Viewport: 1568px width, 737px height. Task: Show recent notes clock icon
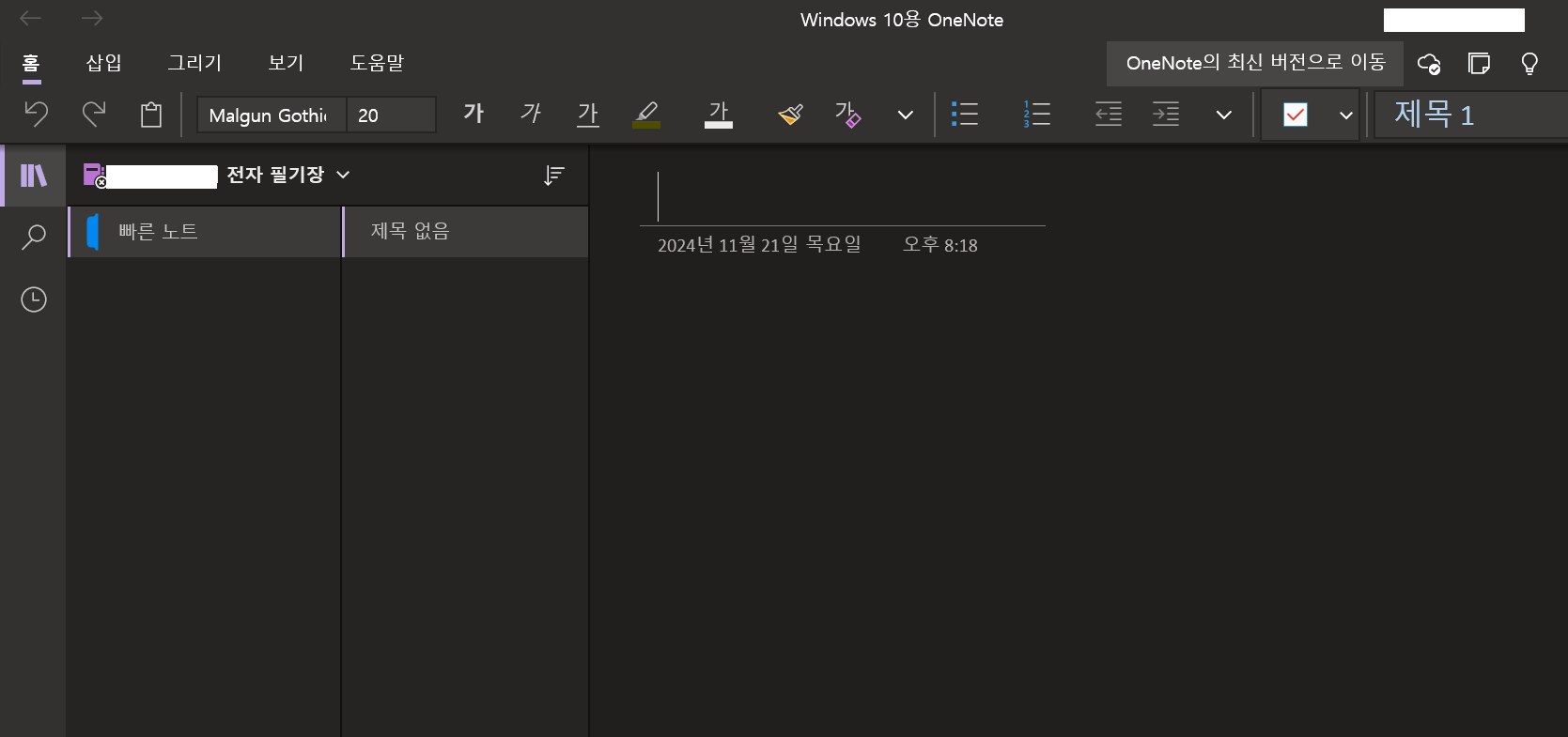point(34,299)
